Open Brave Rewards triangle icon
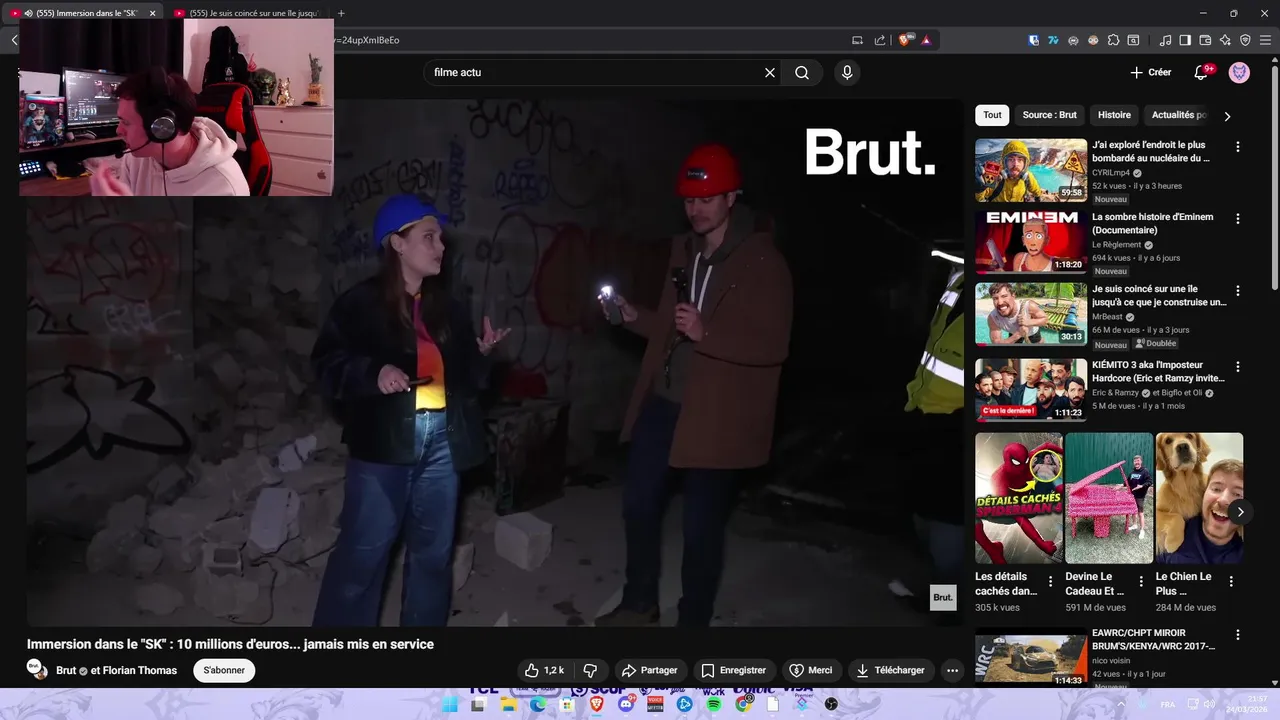 coord(927,40)
